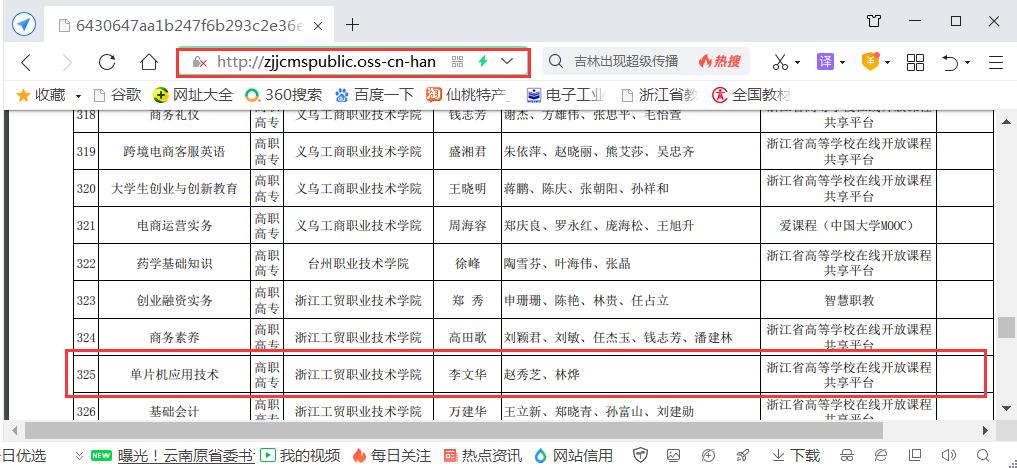Click the vertical scrollbar down arrow

coord(1007,408)
